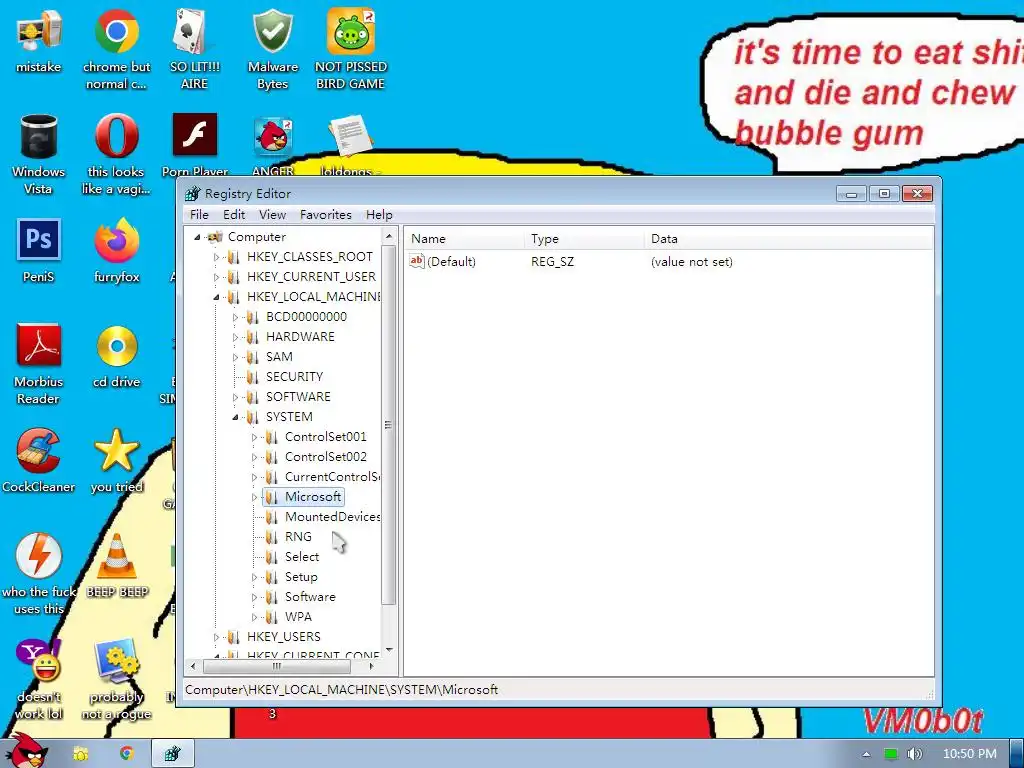Click the Name column header

pos(464,239)
